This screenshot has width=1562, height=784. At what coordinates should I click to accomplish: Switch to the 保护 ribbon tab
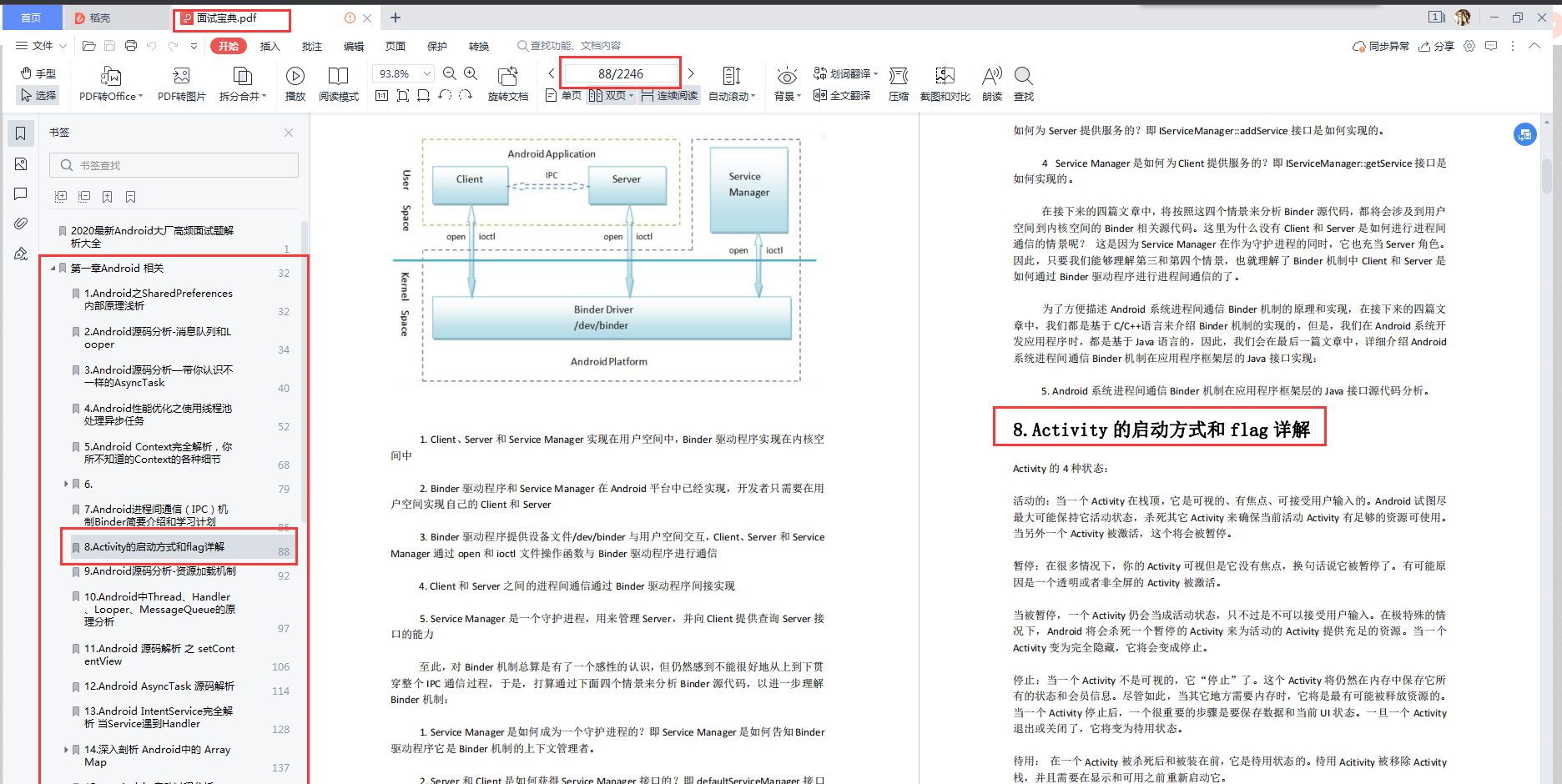point(437,46)
